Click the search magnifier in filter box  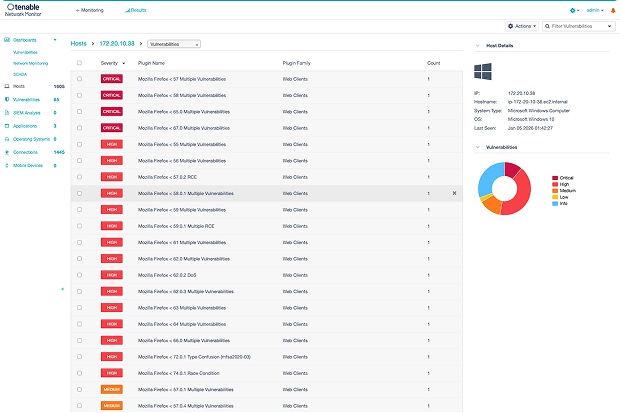click(547, 26)
